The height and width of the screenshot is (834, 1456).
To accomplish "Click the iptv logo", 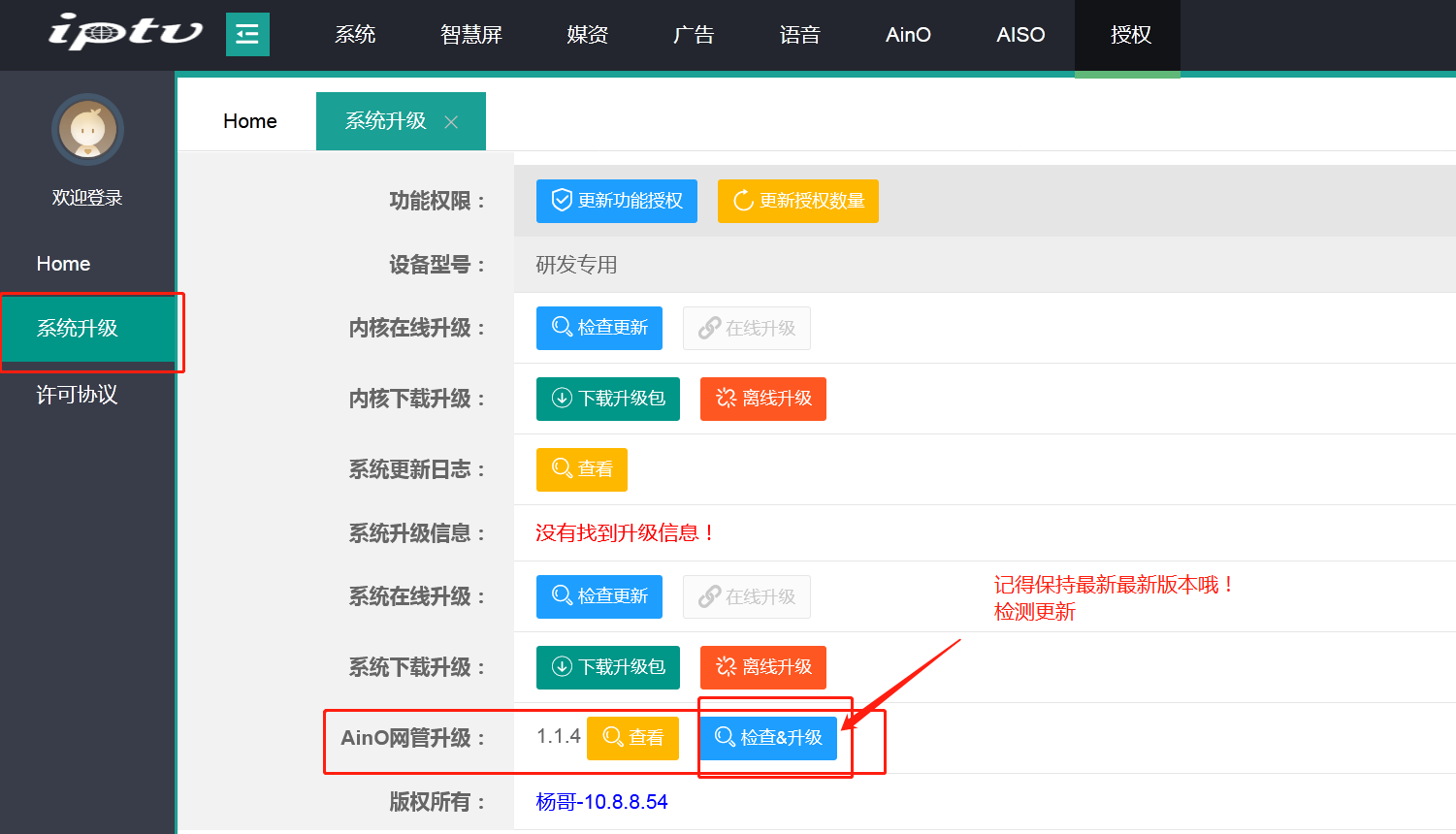I will tap(125, 33).
